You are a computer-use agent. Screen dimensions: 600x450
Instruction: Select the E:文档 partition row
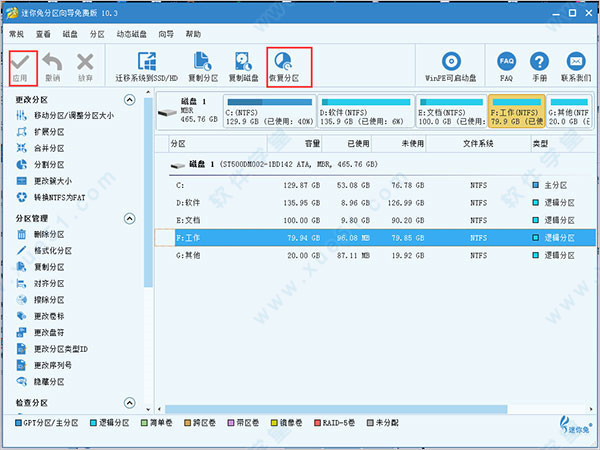coord(375,220)
